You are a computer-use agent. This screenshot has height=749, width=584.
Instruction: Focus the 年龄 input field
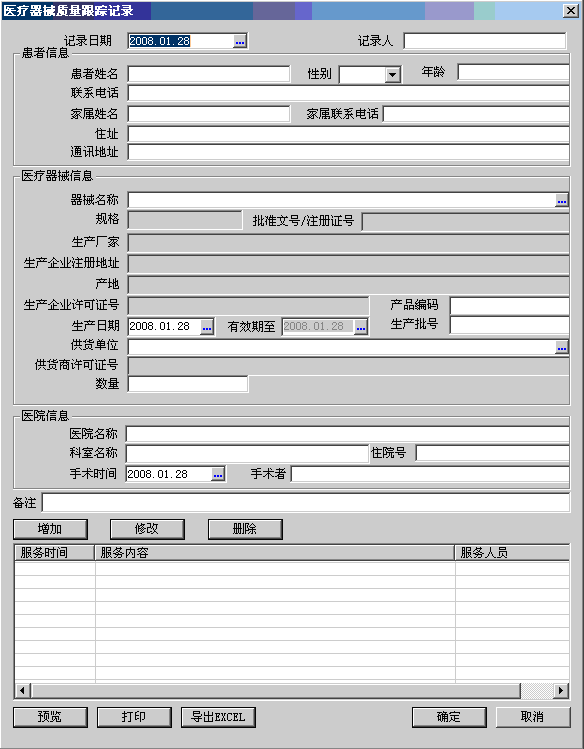coord(513,72)
